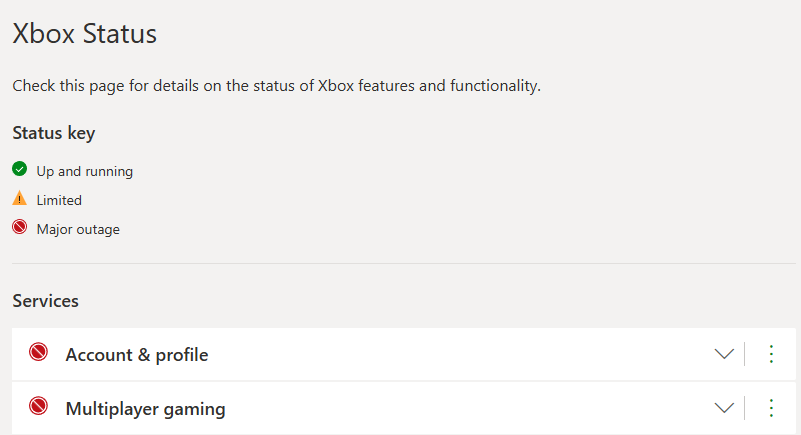Click the red Major outage icon in Status key
The width and height of the screenshot is (801, 435).
tap(19, 227)
